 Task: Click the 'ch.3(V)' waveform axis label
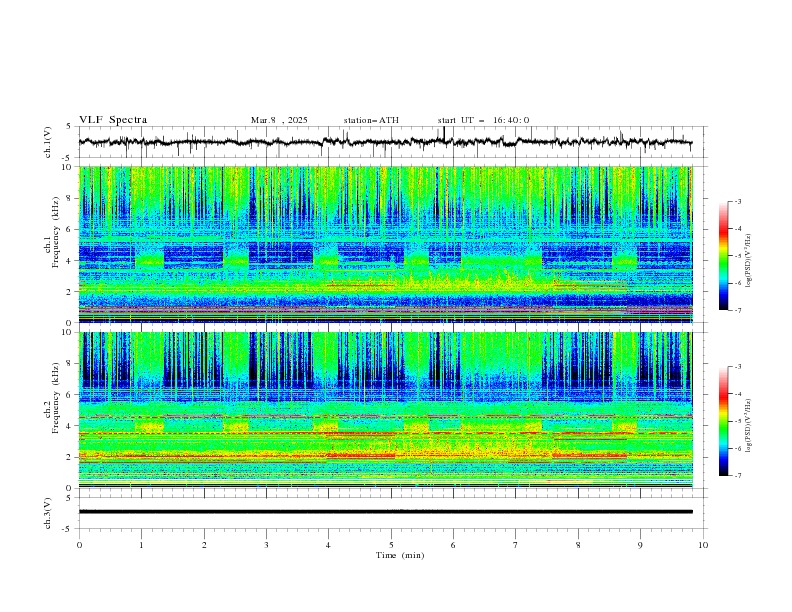click(48, 513)
